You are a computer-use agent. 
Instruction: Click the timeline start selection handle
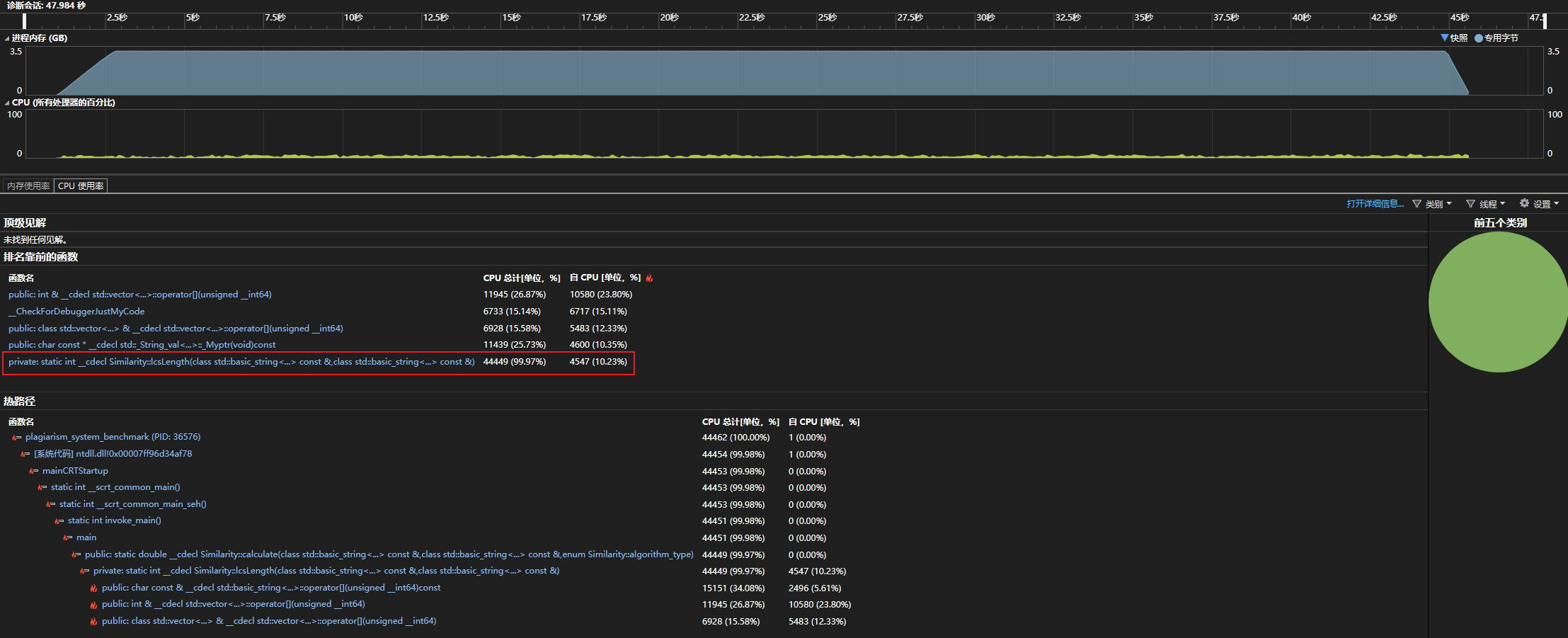[x=25, y=21]
